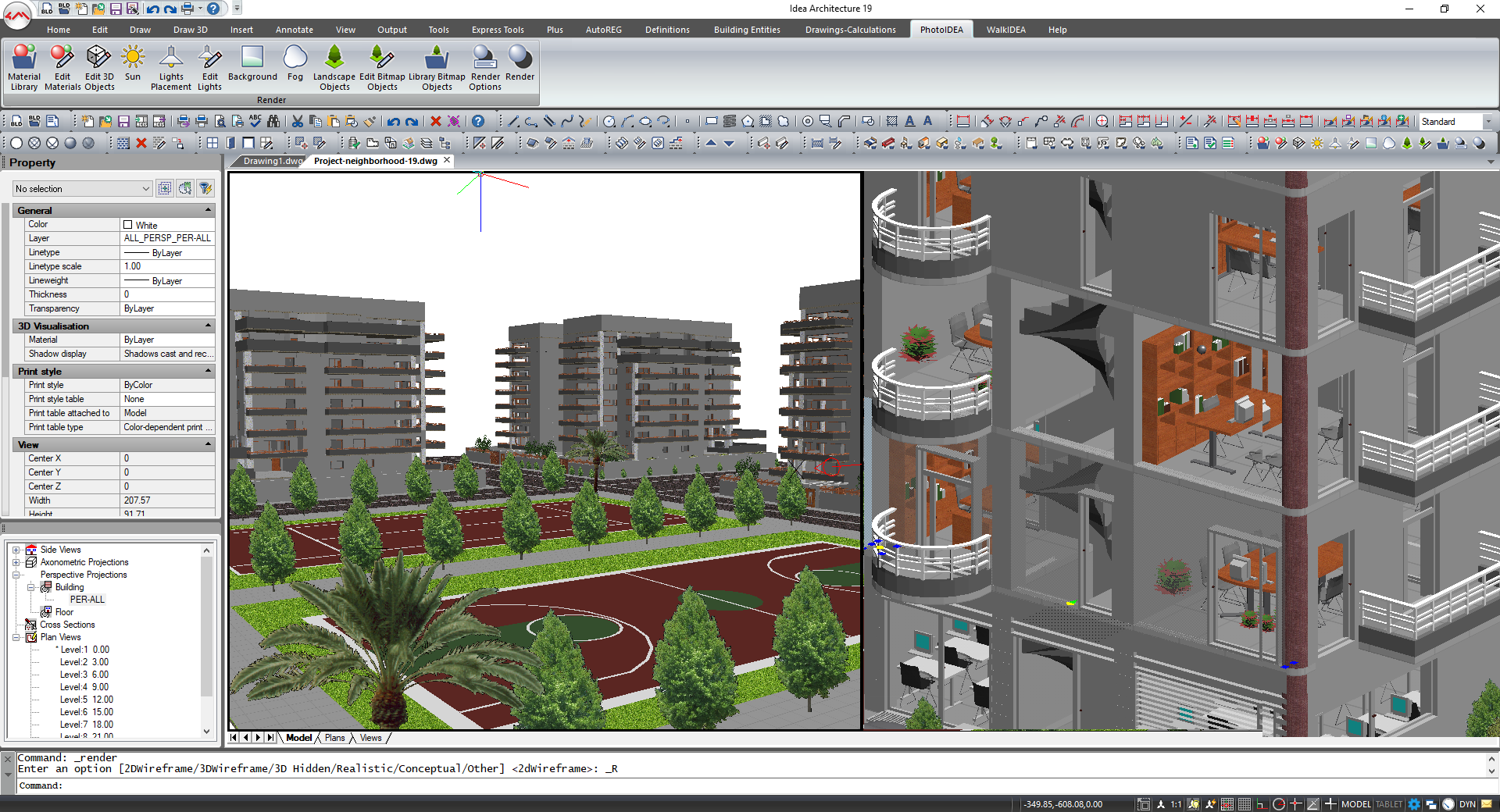Click the White color swatch property
This screenshot has height=812, width=1500.
[x=128, y=225]
